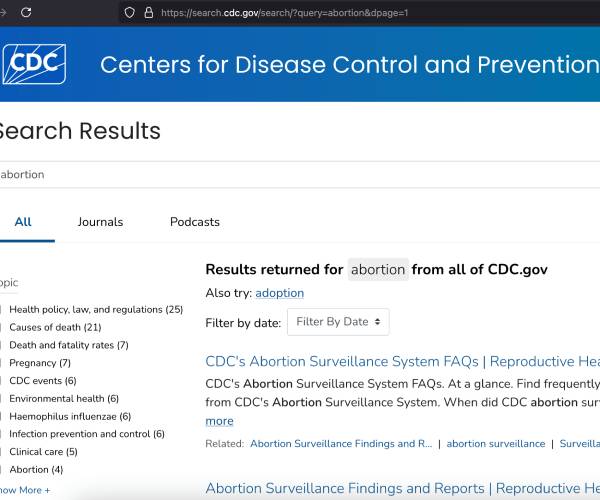Click the 'adoption' suggested search link
The image size is (600, 500).
coord(279,293)
